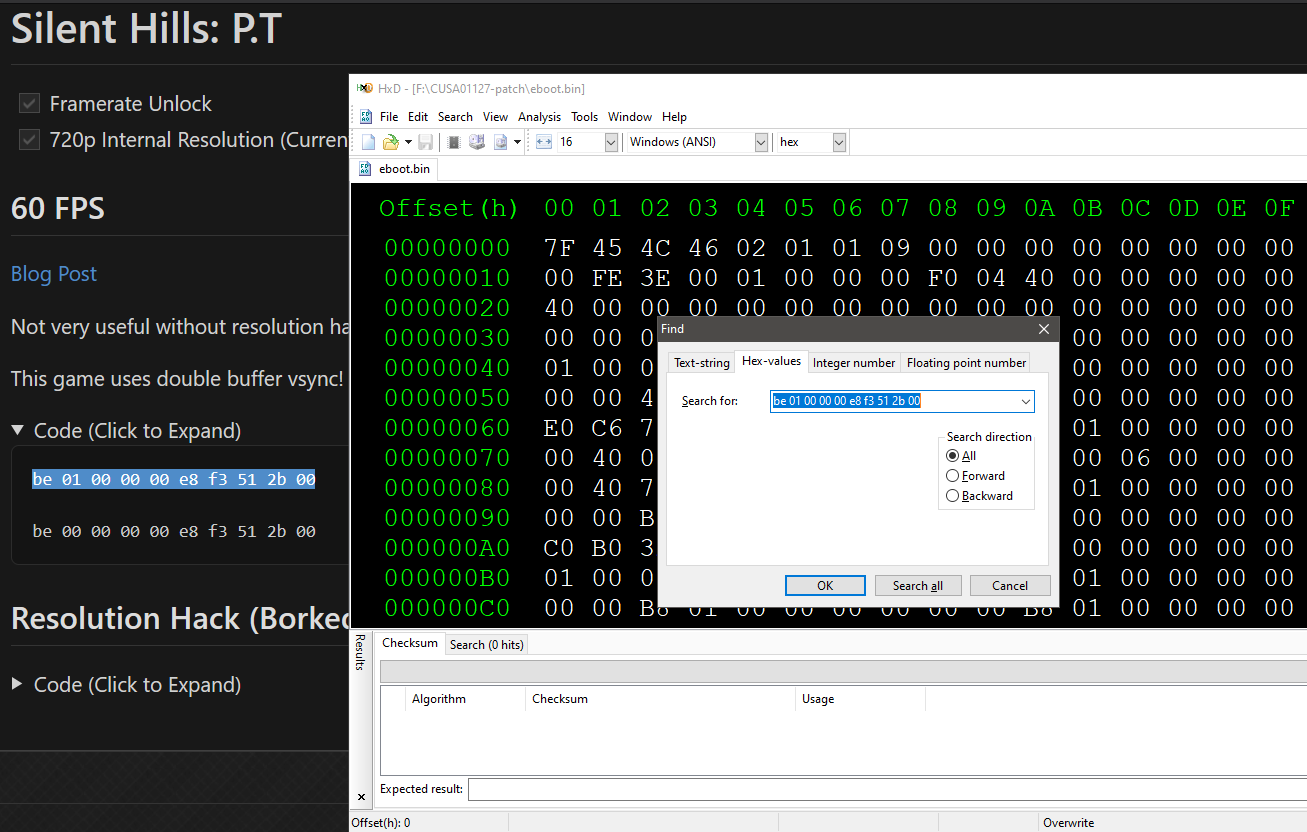Click the Algorithm column header

(465, 699)
